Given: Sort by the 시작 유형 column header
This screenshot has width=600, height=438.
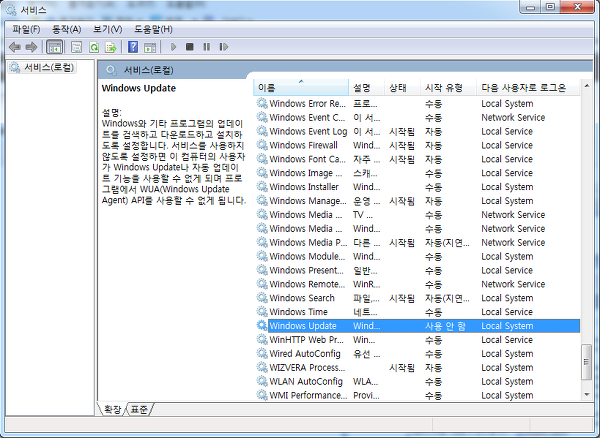Looking at the screenshot, I should pyautogui.click(x=448, y=88).
